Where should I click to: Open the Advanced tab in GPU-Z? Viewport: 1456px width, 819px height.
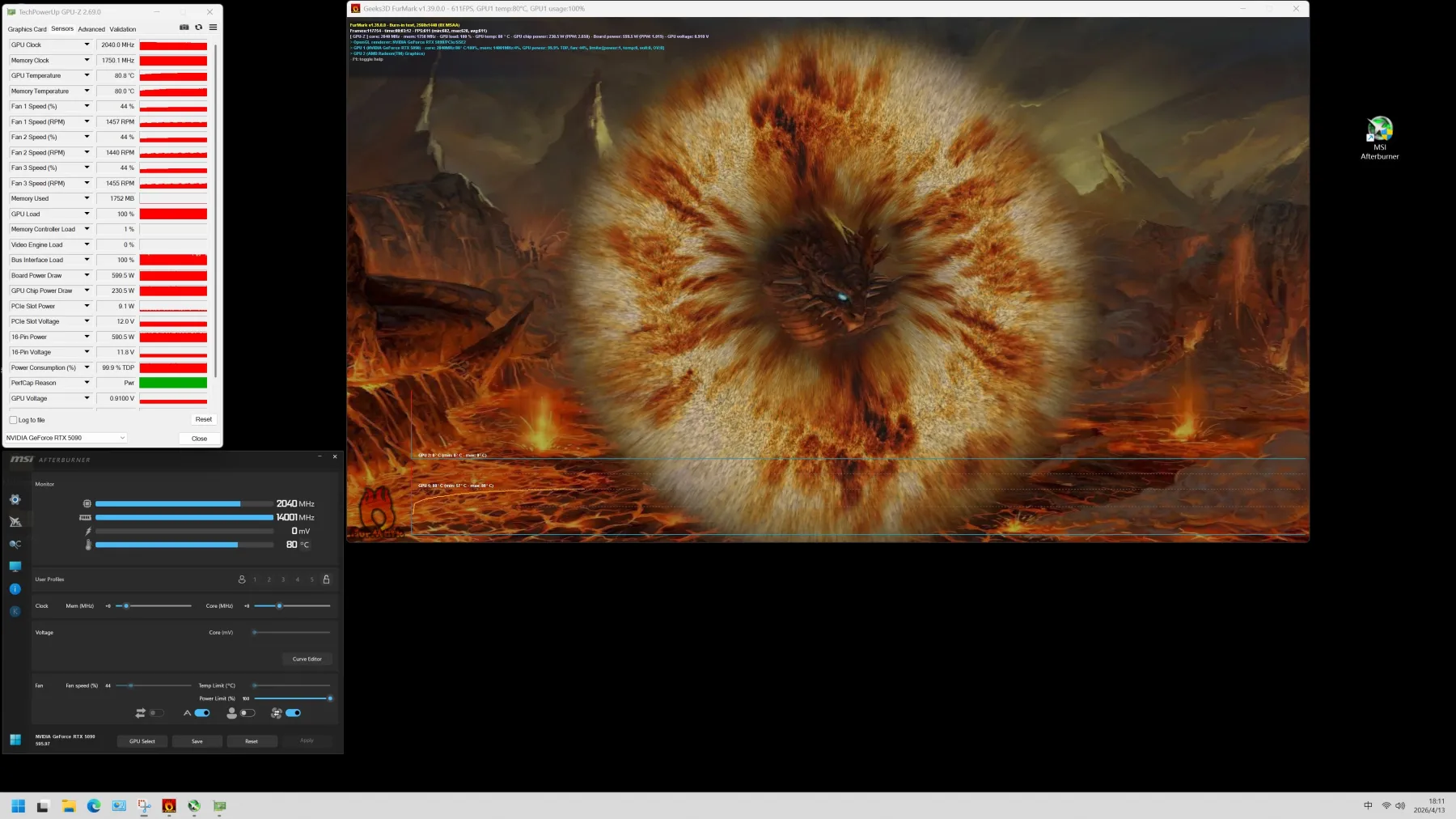pos(91,29)
